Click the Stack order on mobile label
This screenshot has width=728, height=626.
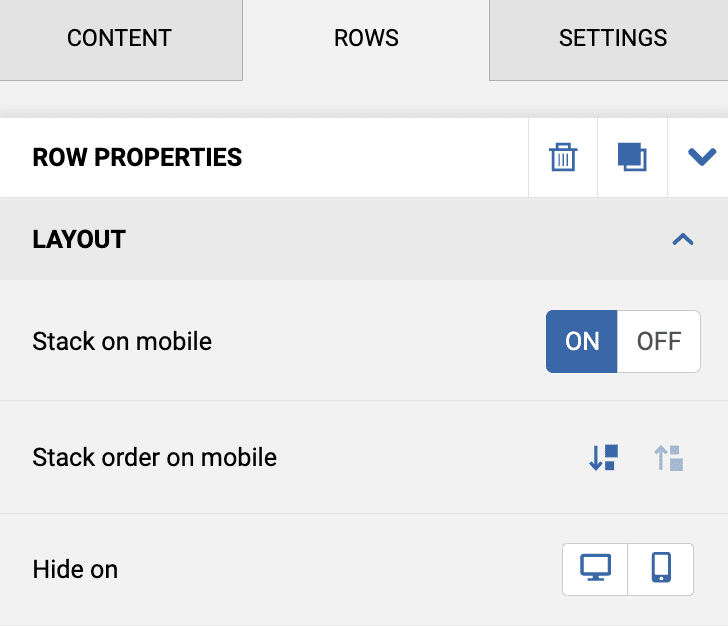click(x=154, y=458)
